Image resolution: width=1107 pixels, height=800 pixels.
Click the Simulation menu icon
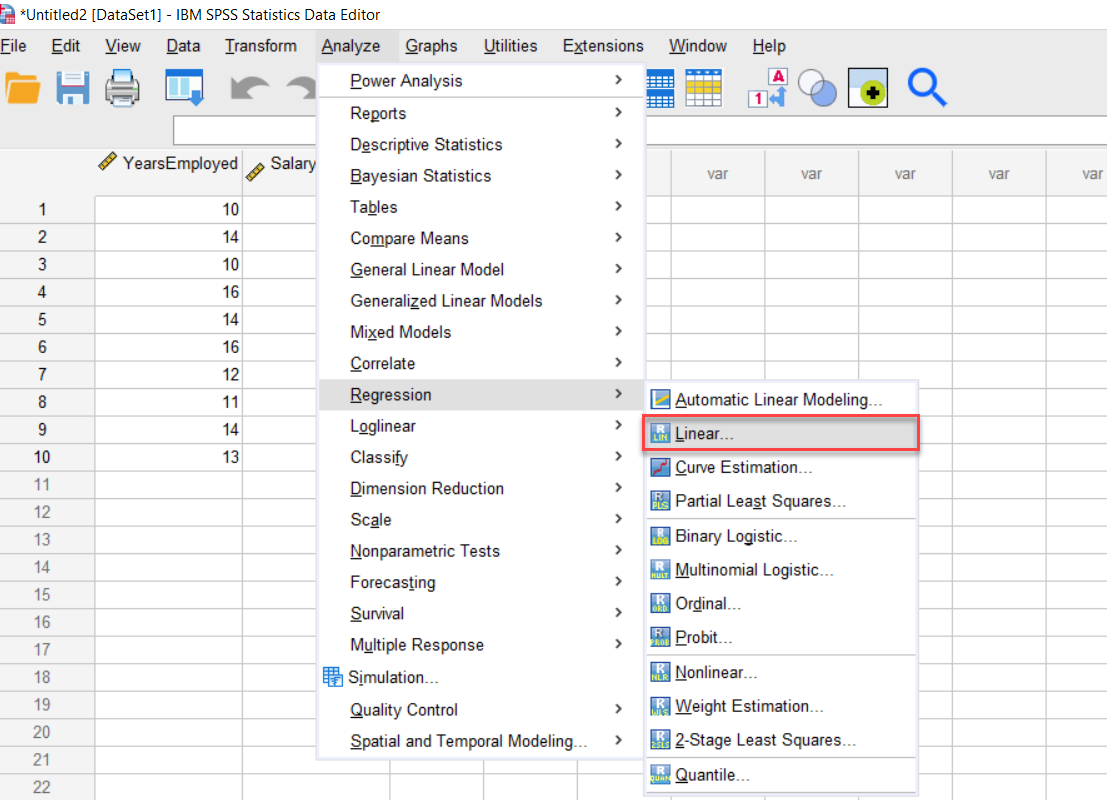(x=333, y=677)
